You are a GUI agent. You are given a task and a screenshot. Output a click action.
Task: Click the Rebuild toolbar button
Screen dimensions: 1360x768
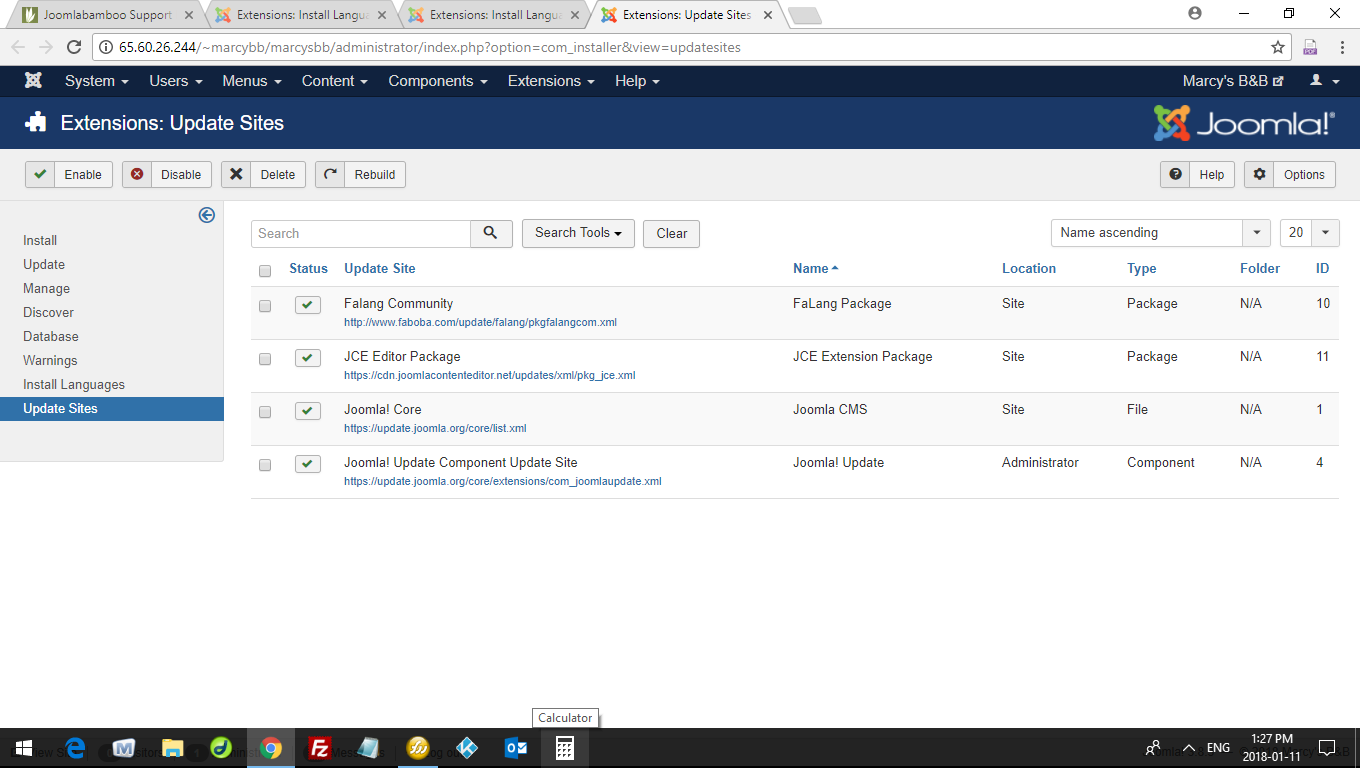point(360,174)
